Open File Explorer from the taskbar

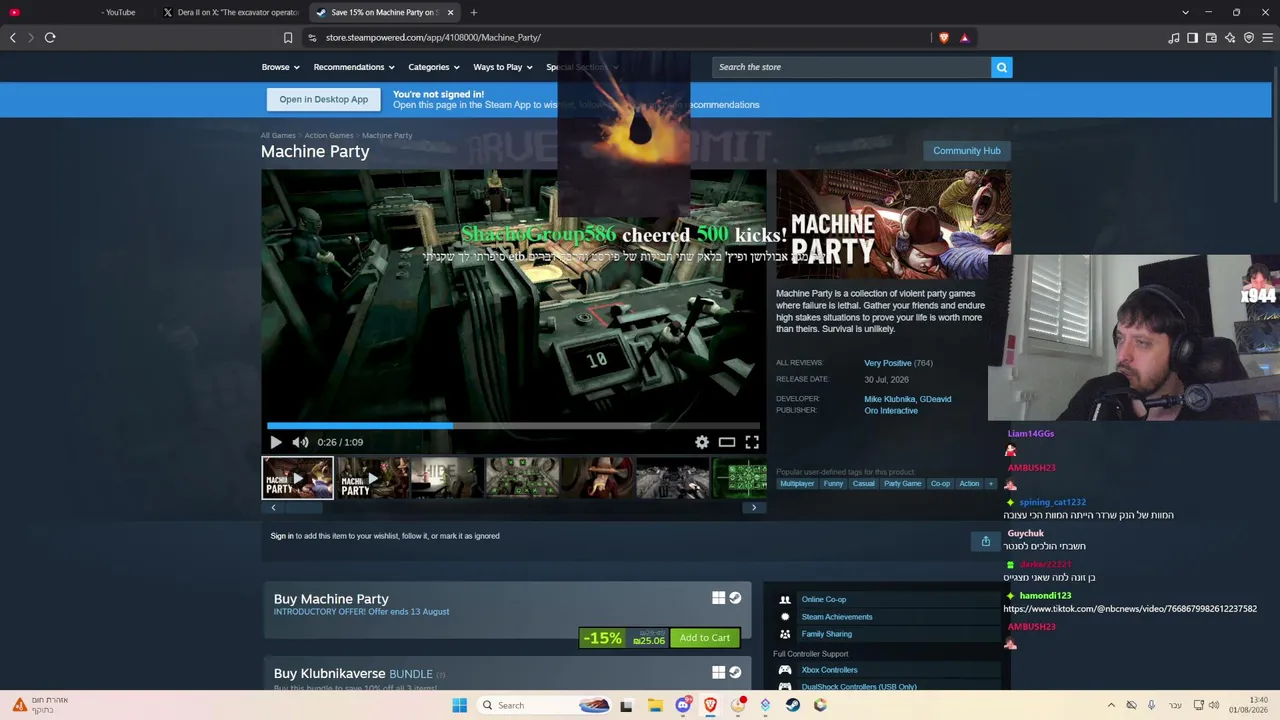pyautogui.click(x=655, y=705)
